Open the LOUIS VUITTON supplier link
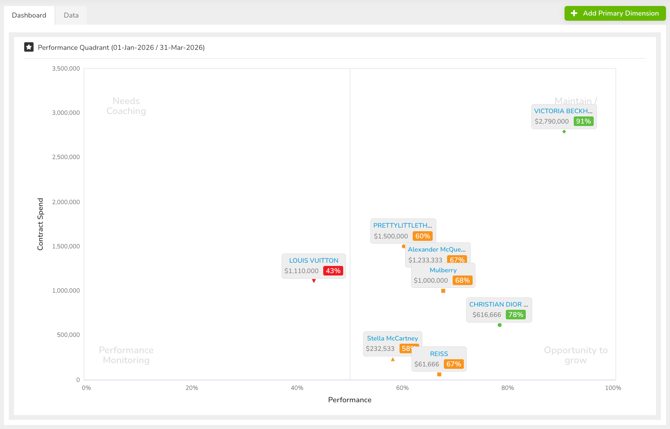Image resolution: width=670 pixels, height=429 pixels. (x=314, y=260)
